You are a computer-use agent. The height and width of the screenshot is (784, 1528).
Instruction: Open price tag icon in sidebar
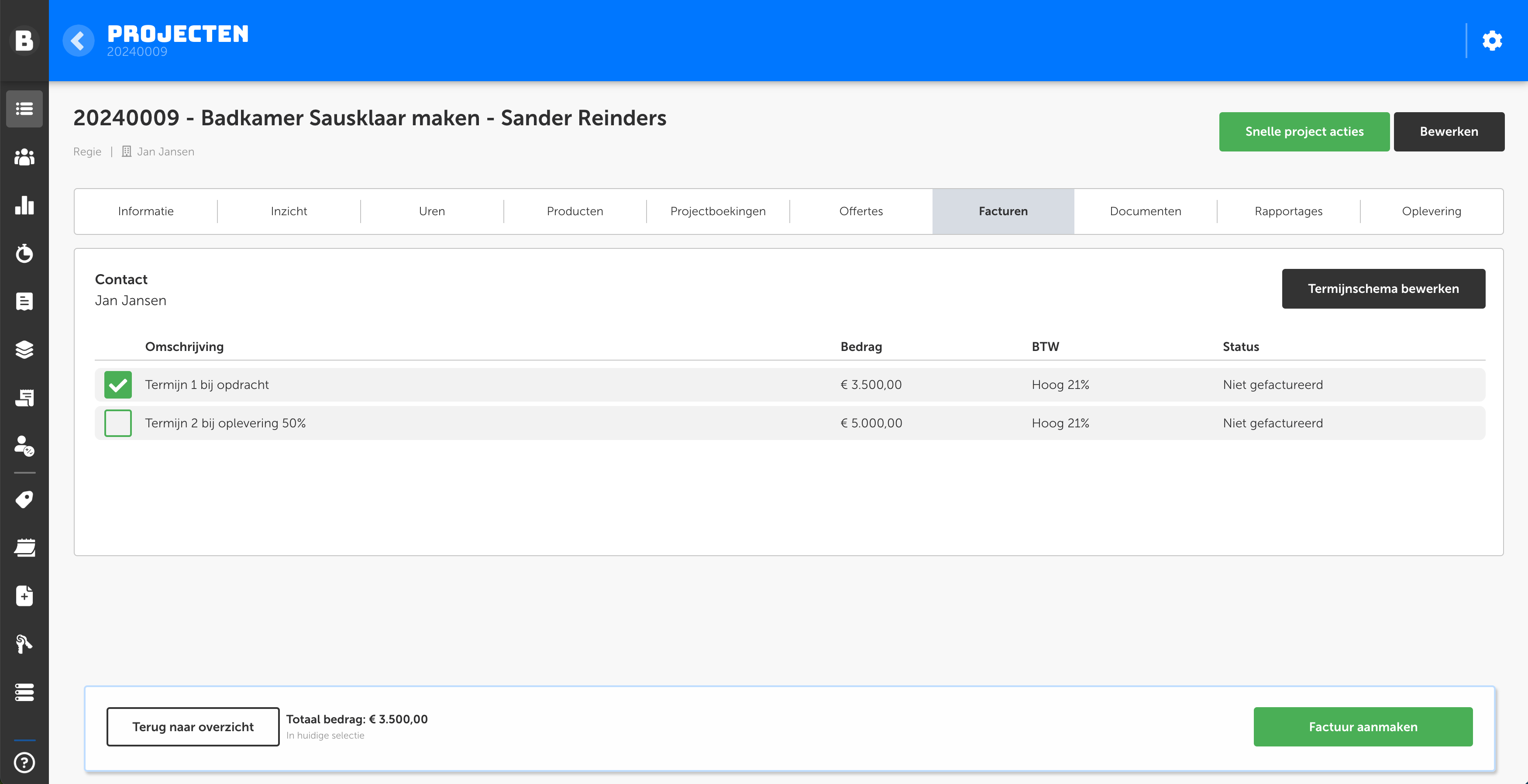pyautogui.click(x=24, y=499)
